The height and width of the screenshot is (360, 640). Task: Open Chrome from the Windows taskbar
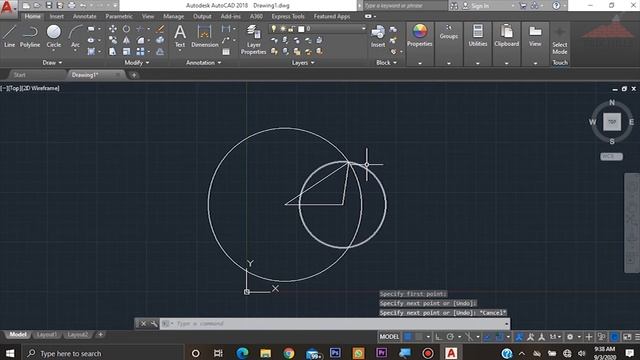point(289,353)
